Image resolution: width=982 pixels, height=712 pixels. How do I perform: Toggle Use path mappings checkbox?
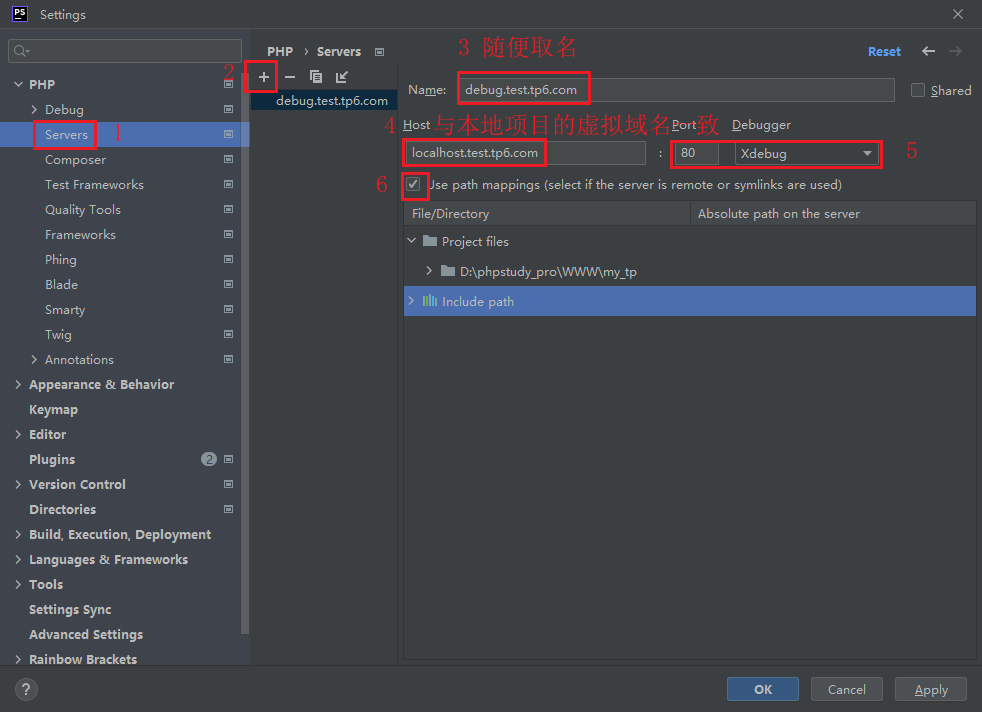click(413, 184)
